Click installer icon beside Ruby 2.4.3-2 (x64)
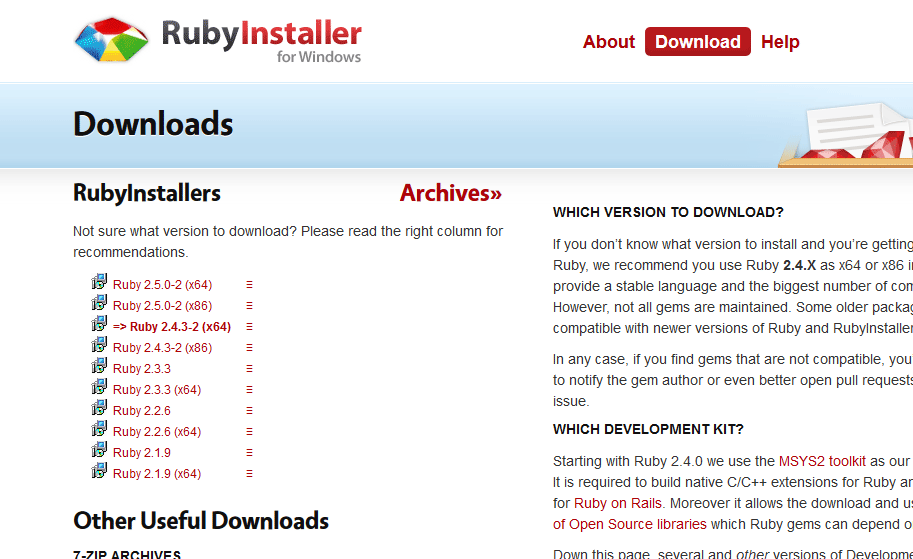 click(x=99, y=324)
